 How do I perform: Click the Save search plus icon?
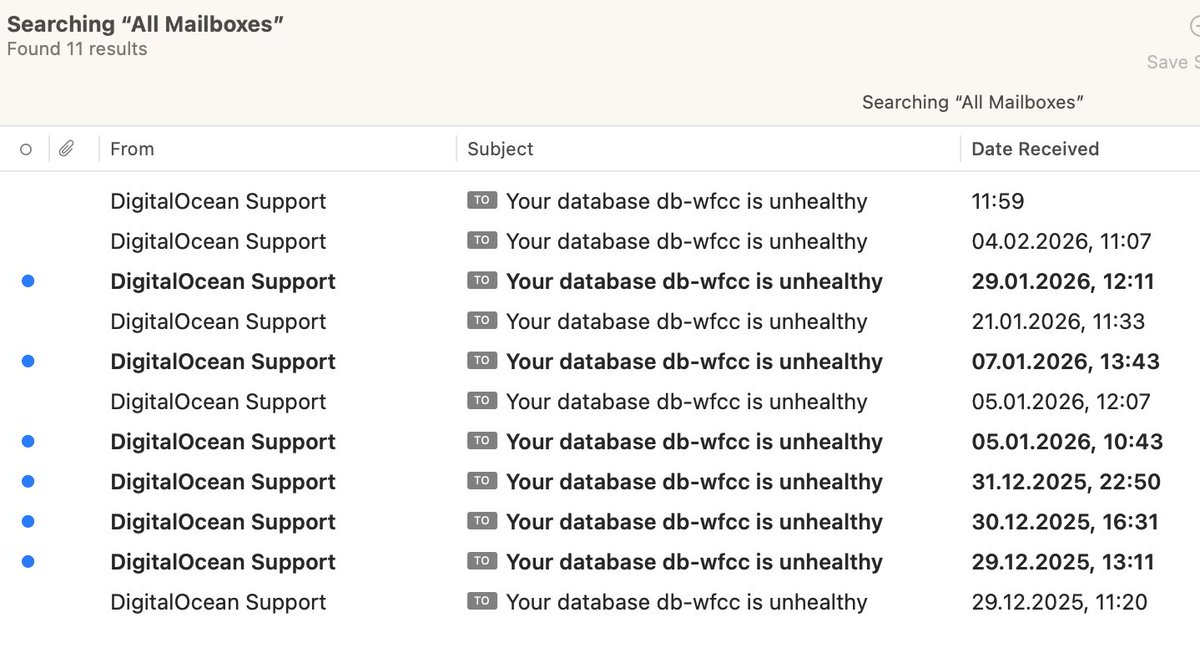(1194, 28)
